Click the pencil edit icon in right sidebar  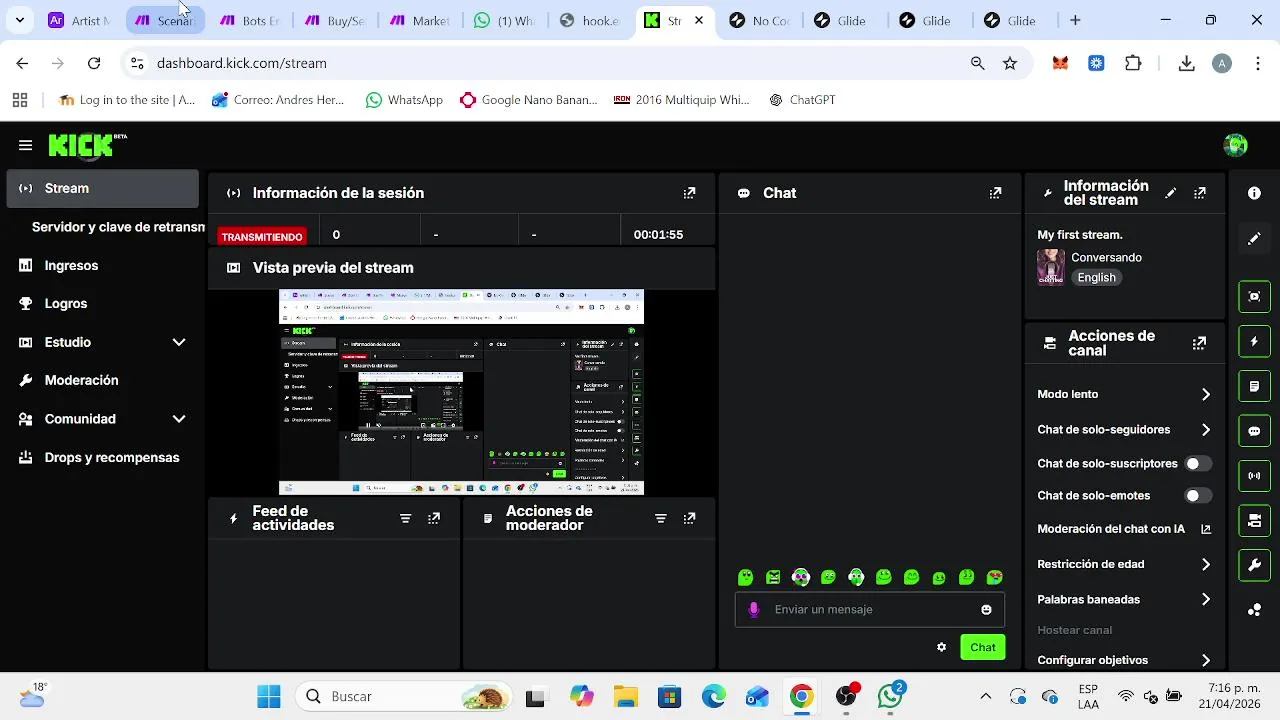[1254, 239]
